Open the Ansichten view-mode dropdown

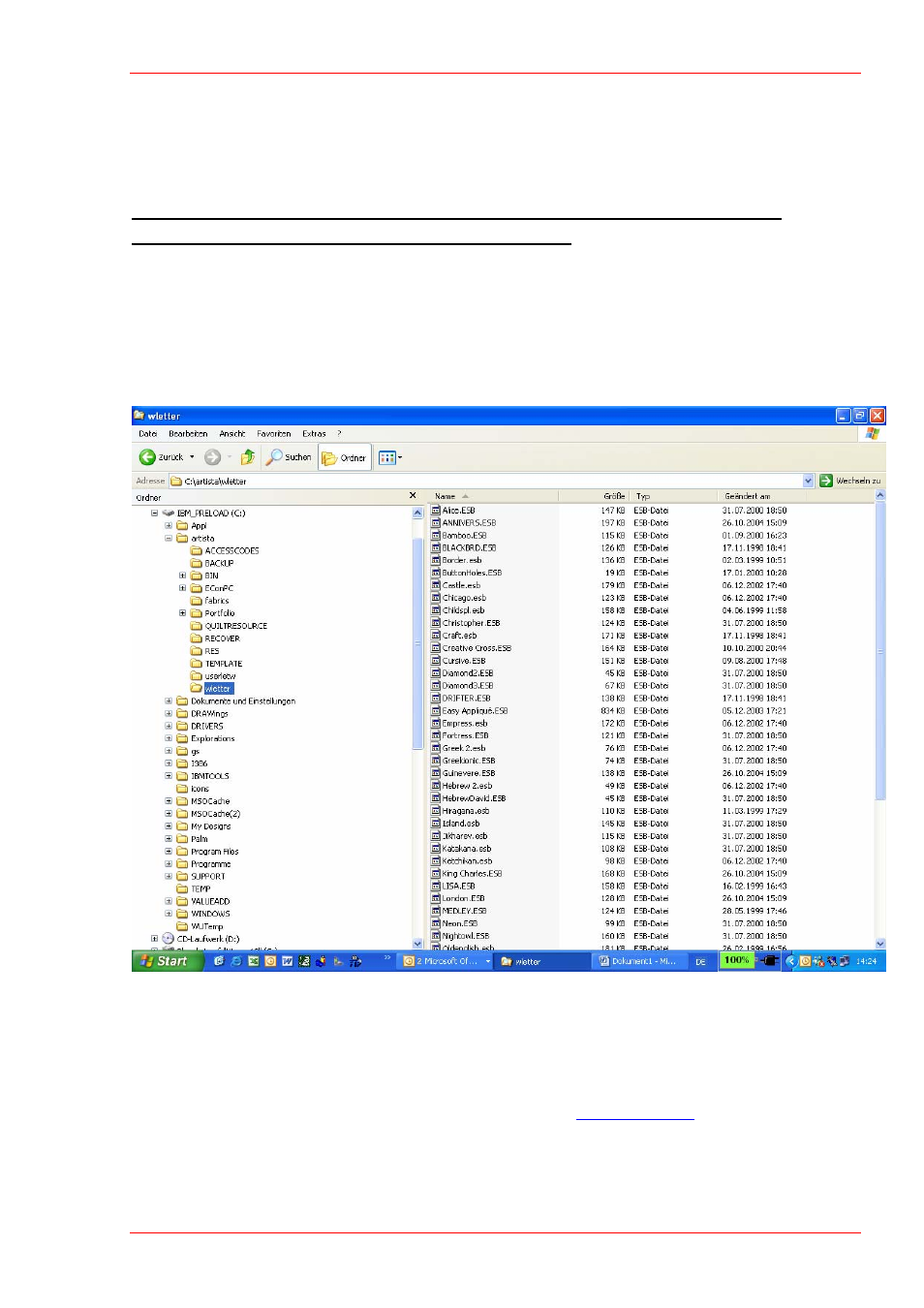click(390, 457)
